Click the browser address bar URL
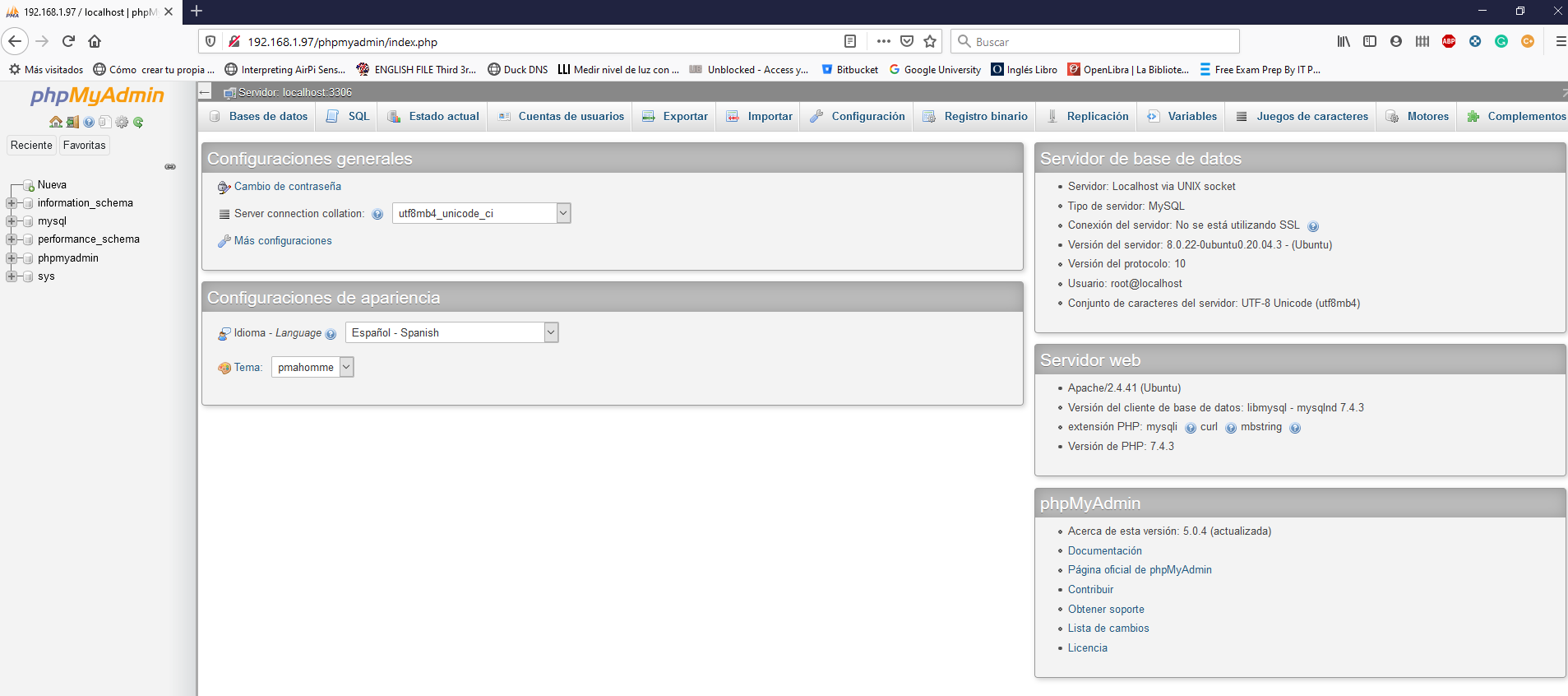Image resolution: width=1568 pixels, height=696 pixels. click(342, 42)
